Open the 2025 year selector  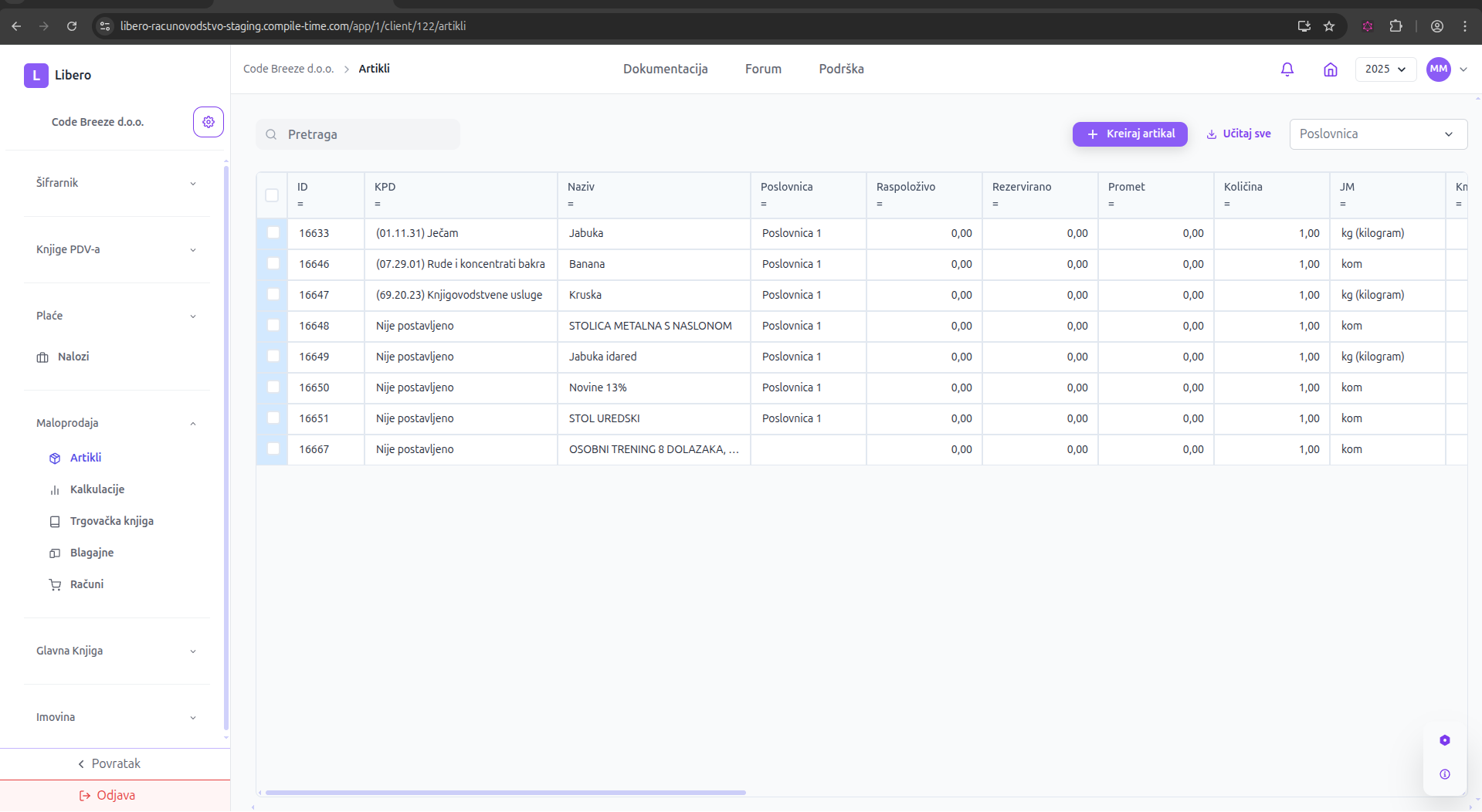point(1385,69)
